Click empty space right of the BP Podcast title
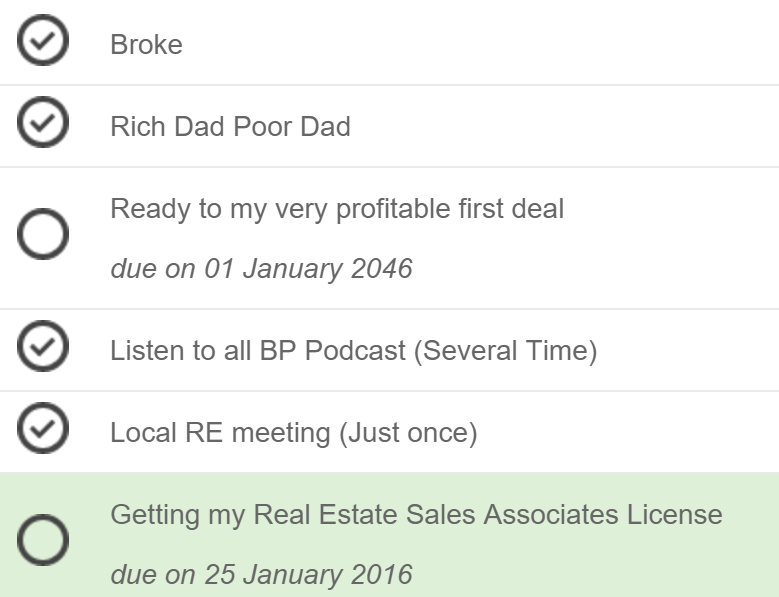 coord(690,351)
